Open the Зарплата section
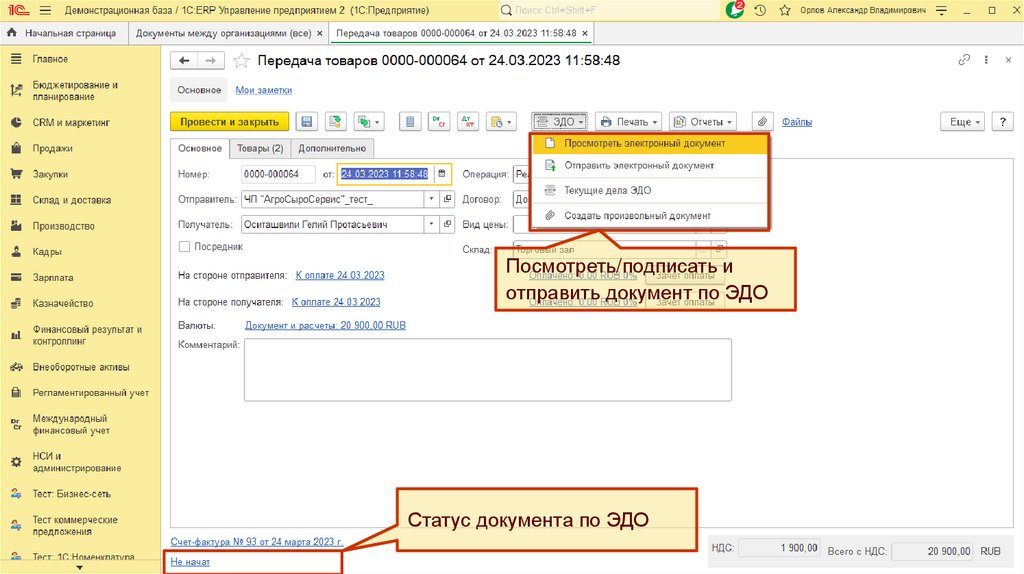 click(52, 278)
